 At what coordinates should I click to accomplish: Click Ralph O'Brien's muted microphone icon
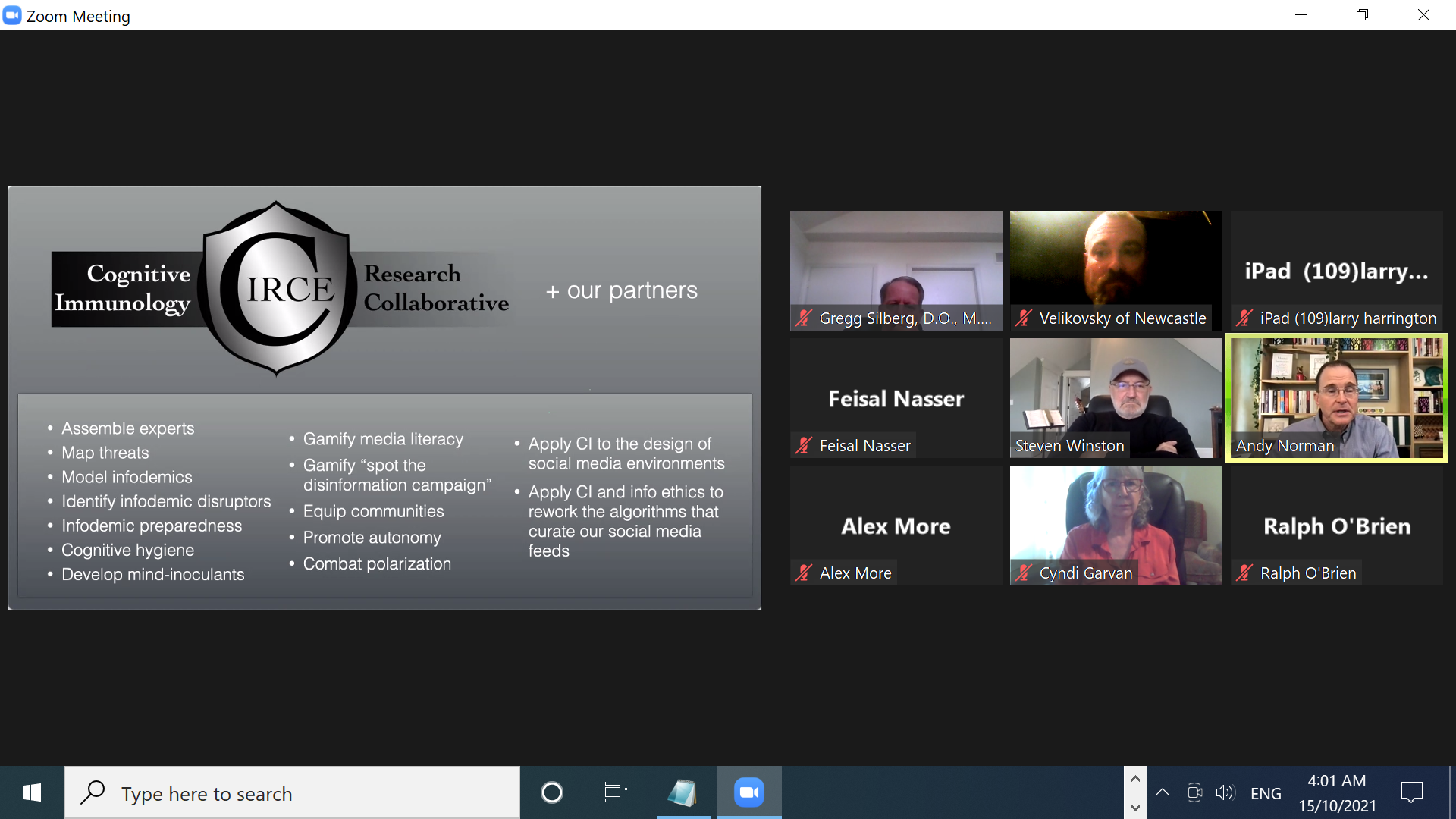point(1244,573)
